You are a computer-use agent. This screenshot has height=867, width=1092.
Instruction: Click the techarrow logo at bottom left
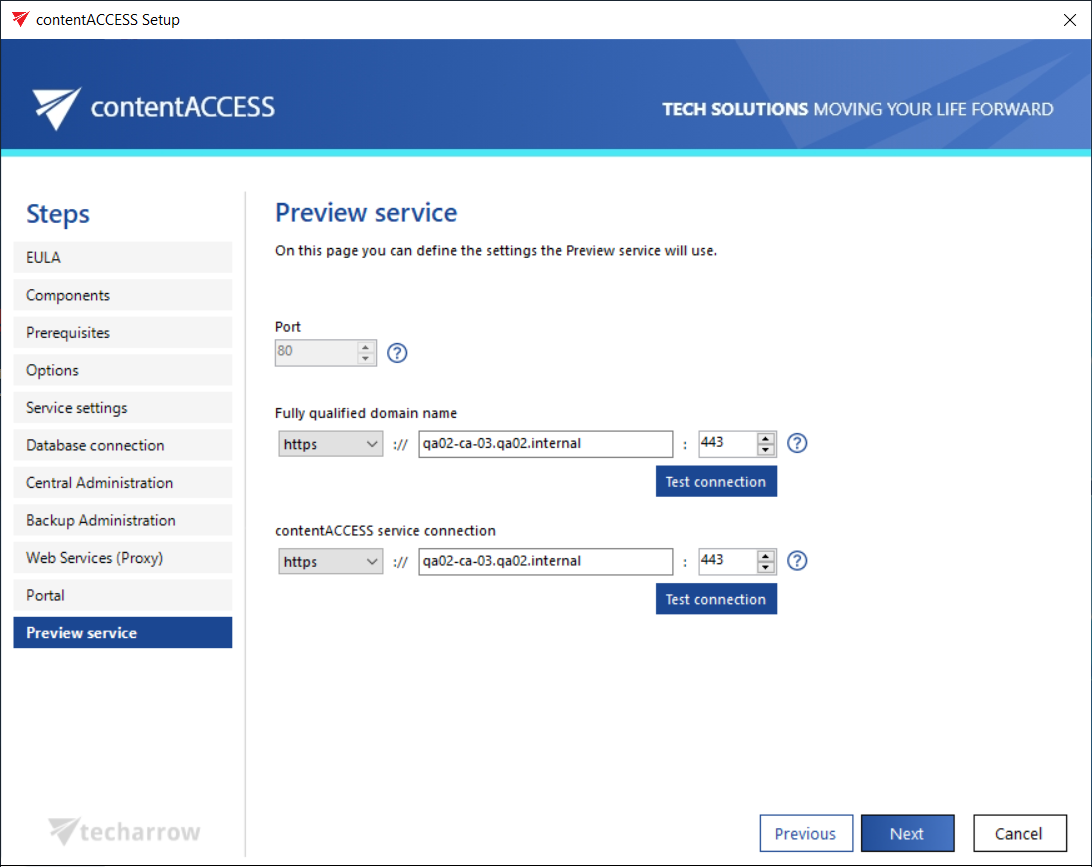tap(125, 832)
